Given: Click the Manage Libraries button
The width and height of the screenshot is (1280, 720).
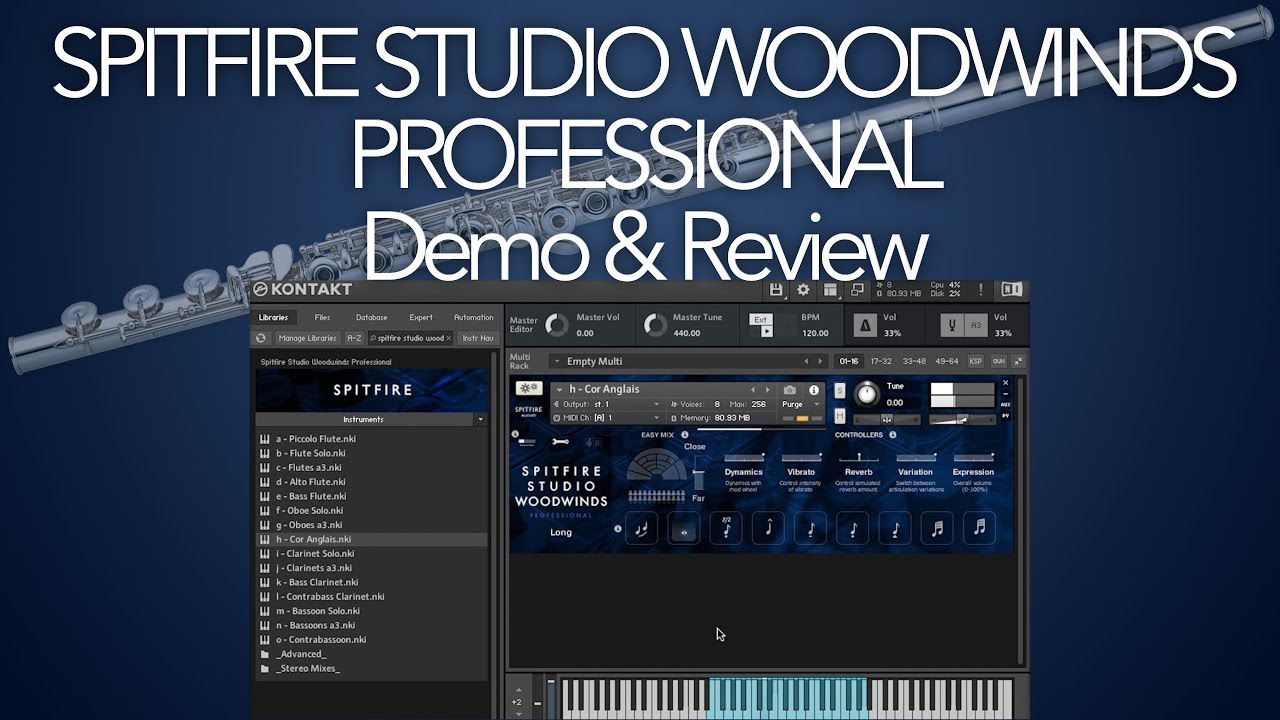Looking at the screenshot, I should (x=308, y=338).
